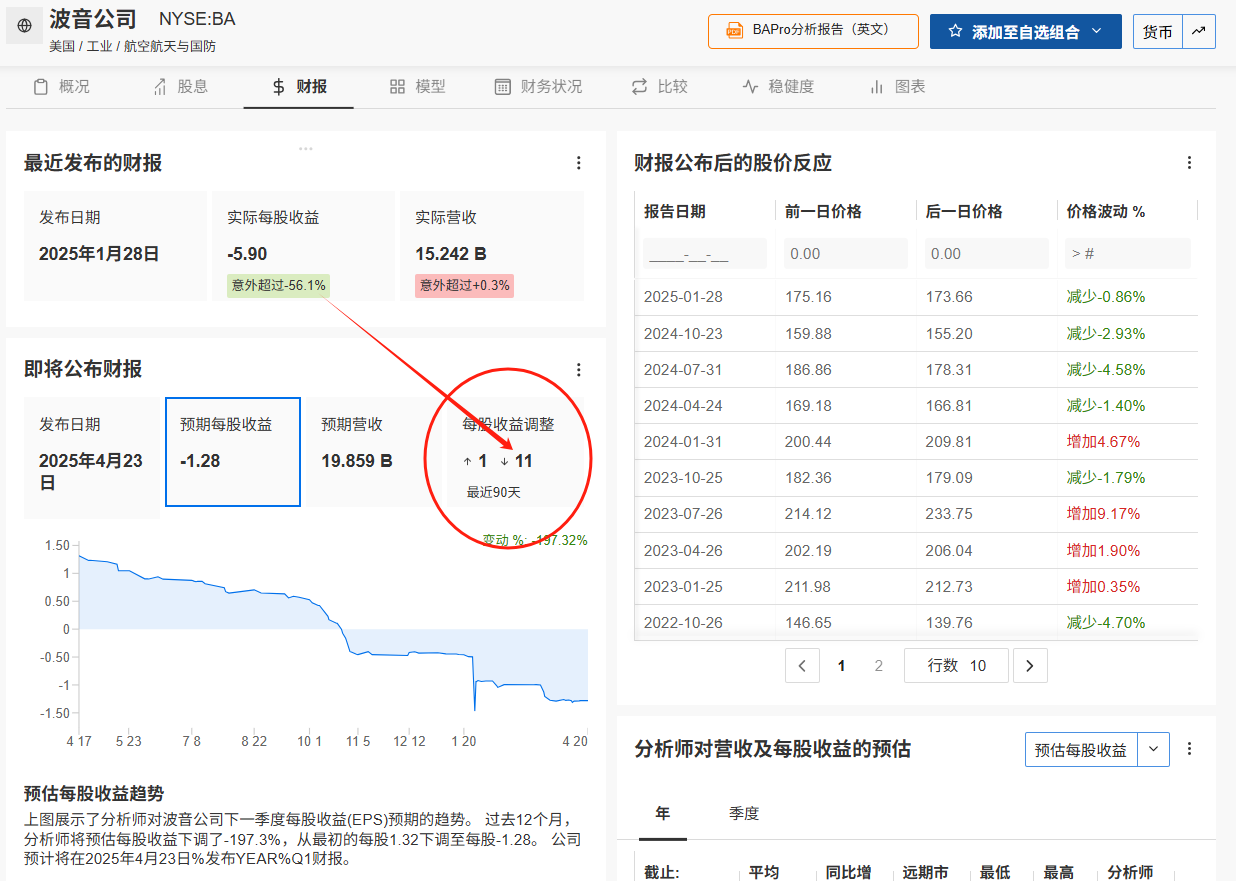
Task: Select the 财报 tab
Action: (x=299, y=87)
